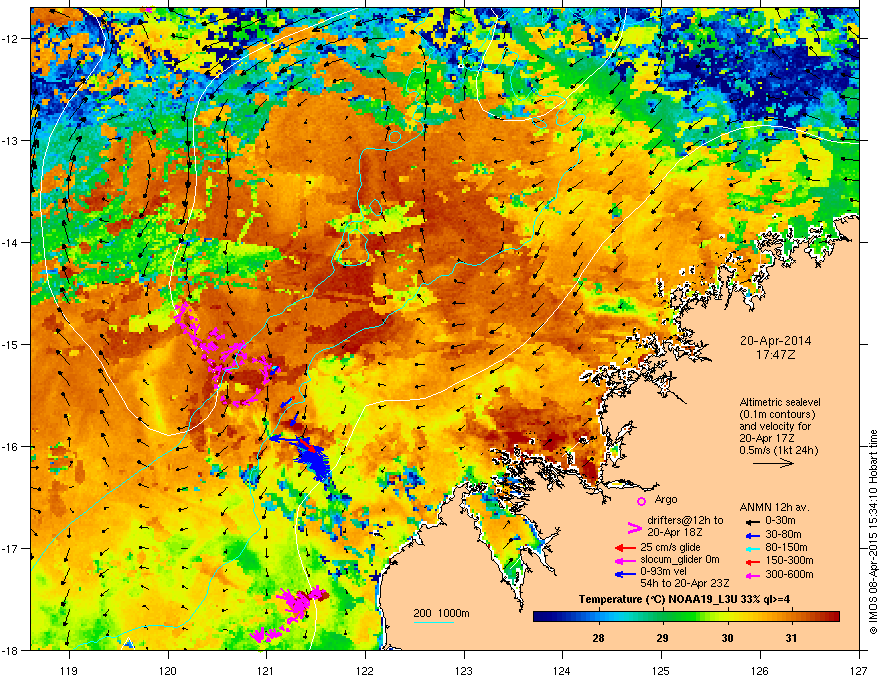Click the magenta ANMN arrow for 300-600m

coord(751,575)
